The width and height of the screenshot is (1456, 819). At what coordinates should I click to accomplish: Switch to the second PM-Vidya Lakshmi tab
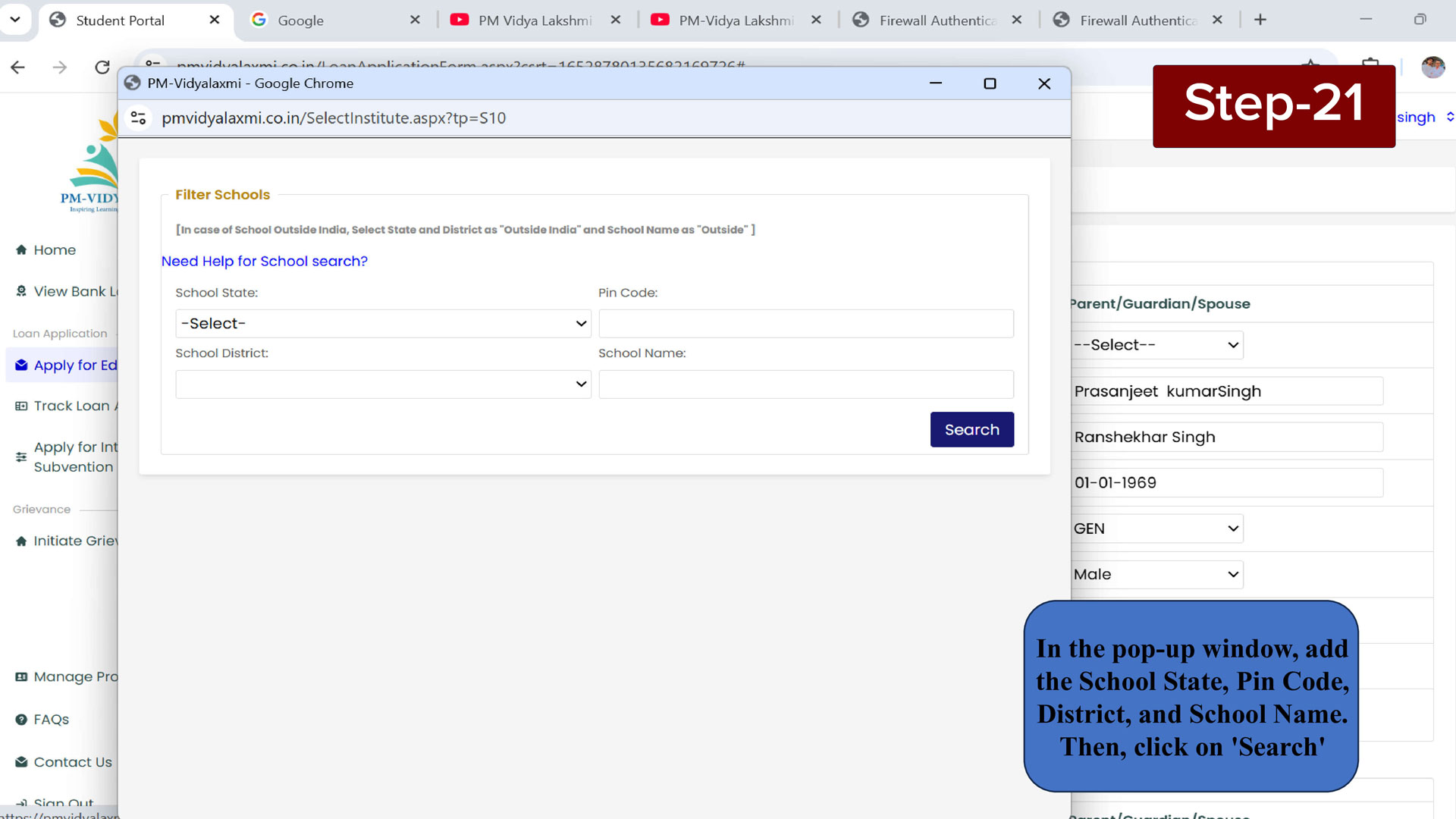tap(736, 20)
